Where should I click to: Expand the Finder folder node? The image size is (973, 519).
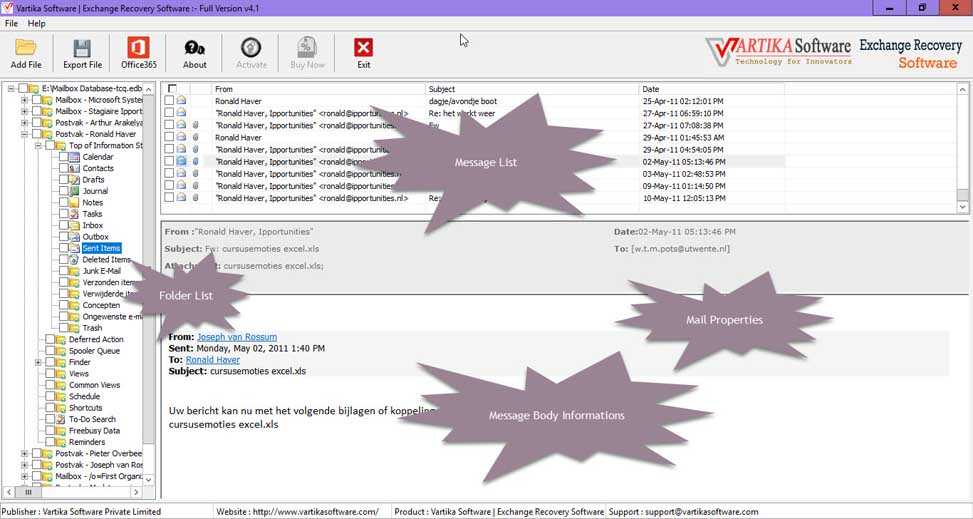(38, 362)
